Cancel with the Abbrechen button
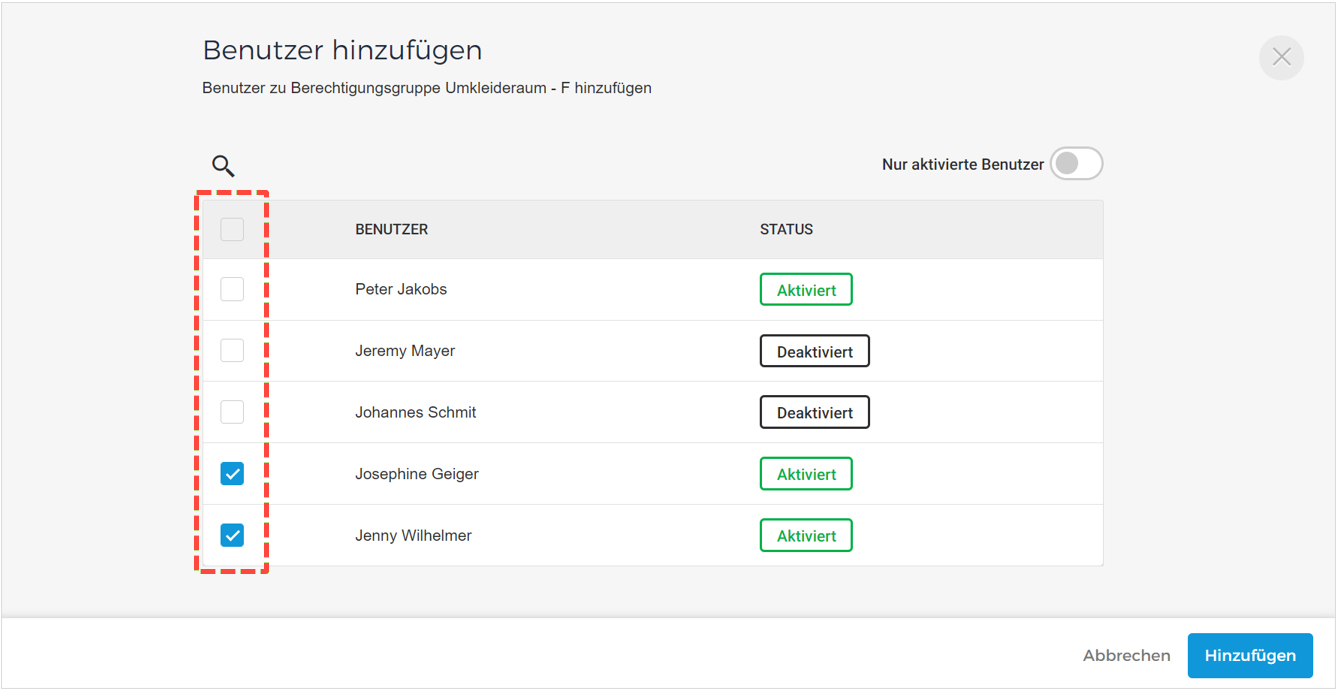Viewport: 1337px width, 690px height. pyautogui.click(x=1126, y=656)
